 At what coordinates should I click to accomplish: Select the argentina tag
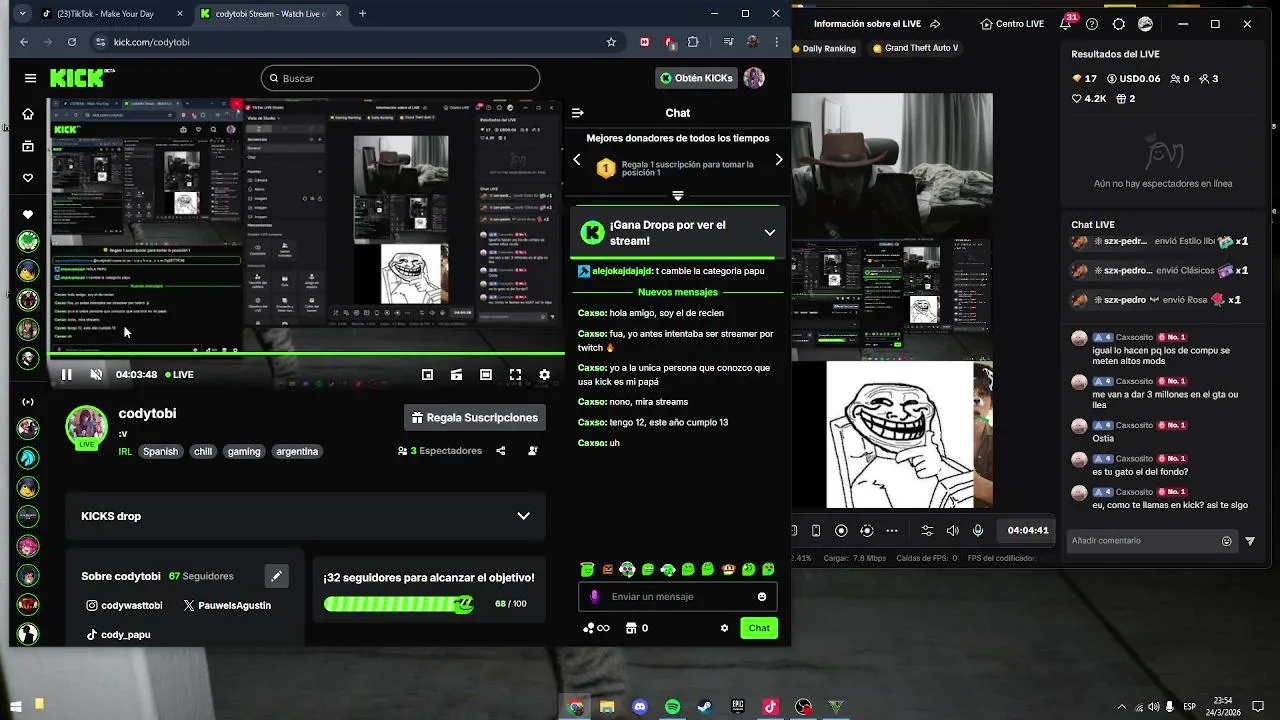click(x=297, y=451)
